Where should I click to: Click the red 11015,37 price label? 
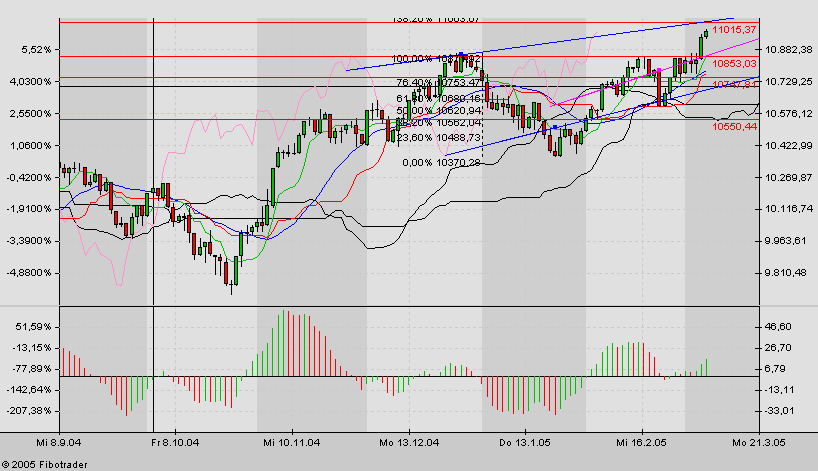pos(735,30)
